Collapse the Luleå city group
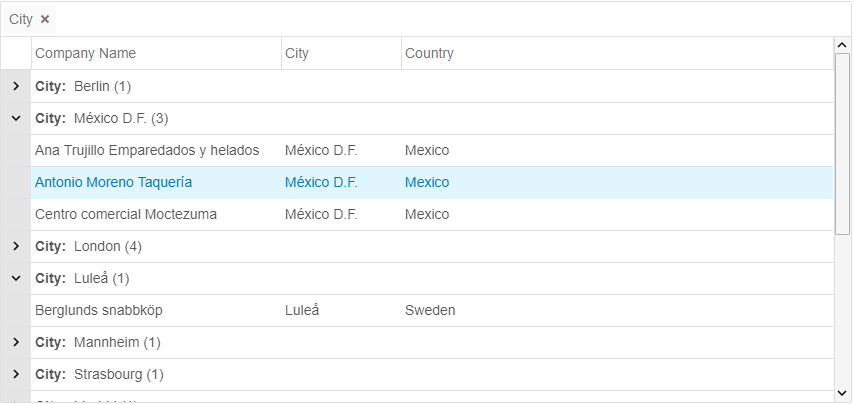Image resolution: width=854 pixels, height=404 pixels. tap(16, 278)
